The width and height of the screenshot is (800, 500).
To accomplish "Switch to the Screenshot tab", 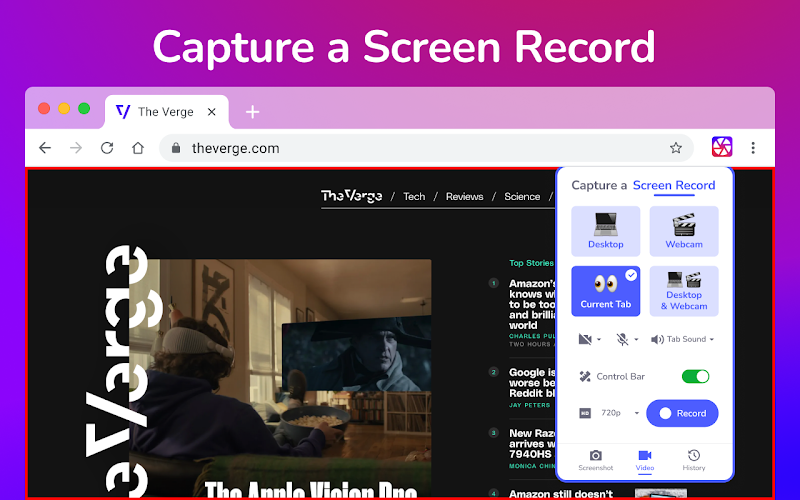I will coord(595,460).
